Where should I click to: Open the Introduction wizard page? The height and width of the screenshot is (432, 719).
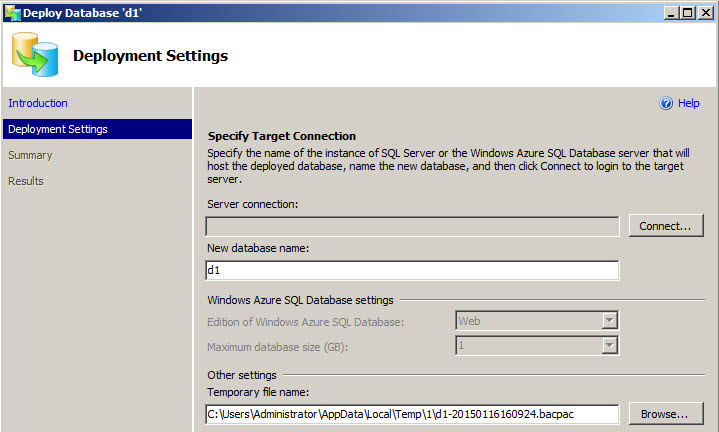click(38, 103)
